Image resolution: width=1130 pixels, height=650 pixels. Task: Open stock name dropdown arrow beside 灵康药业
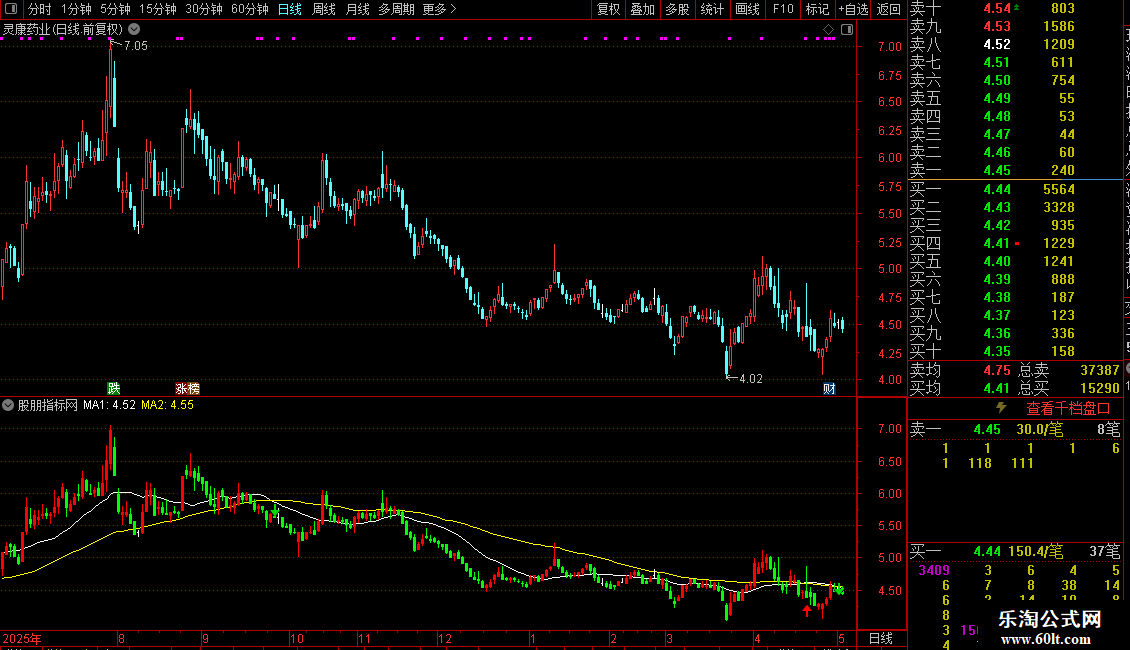134,30
